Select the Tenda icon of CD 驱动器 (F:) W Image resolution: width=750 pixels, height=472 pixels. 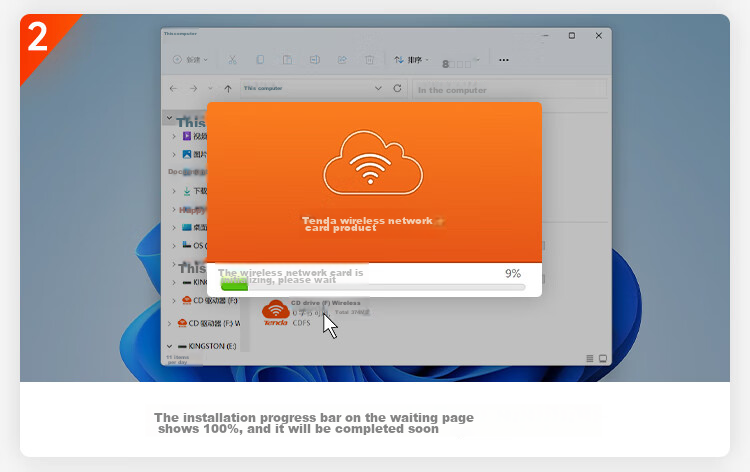click(x=182, y=323)
